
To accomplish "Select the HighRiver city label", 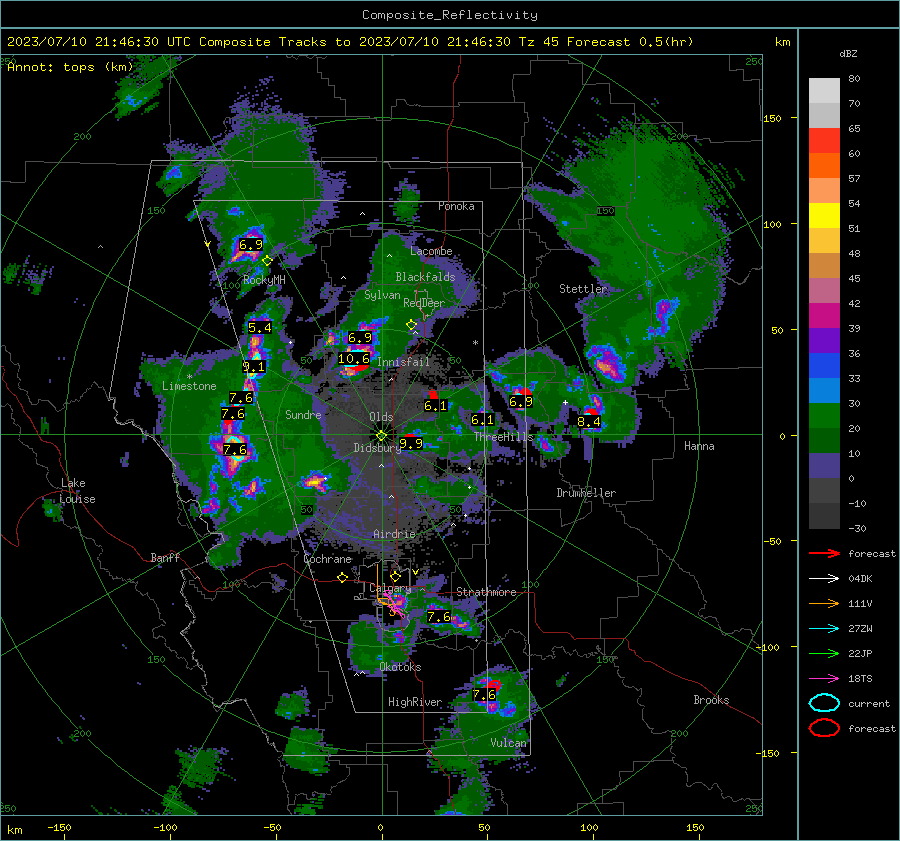I will [x=414, y=702].
